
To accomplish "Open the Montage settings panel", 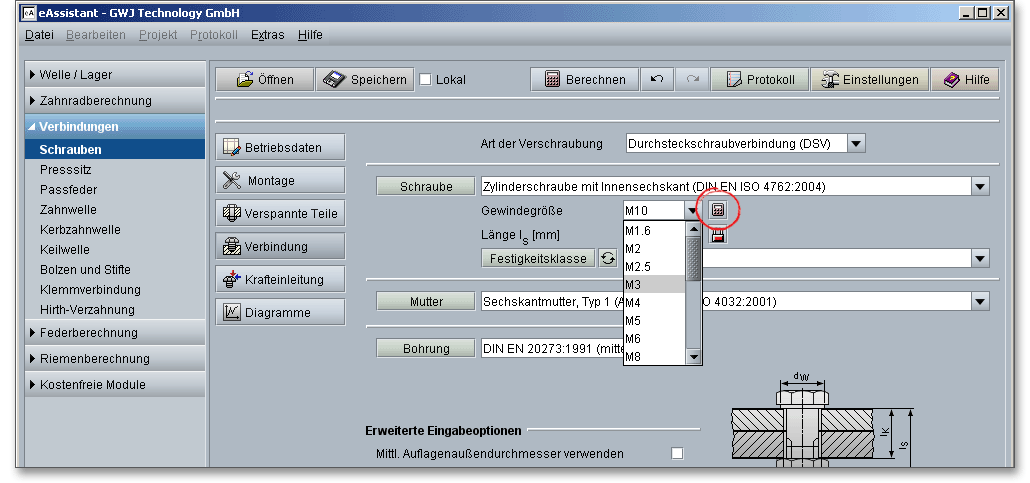I will [280, 180].
